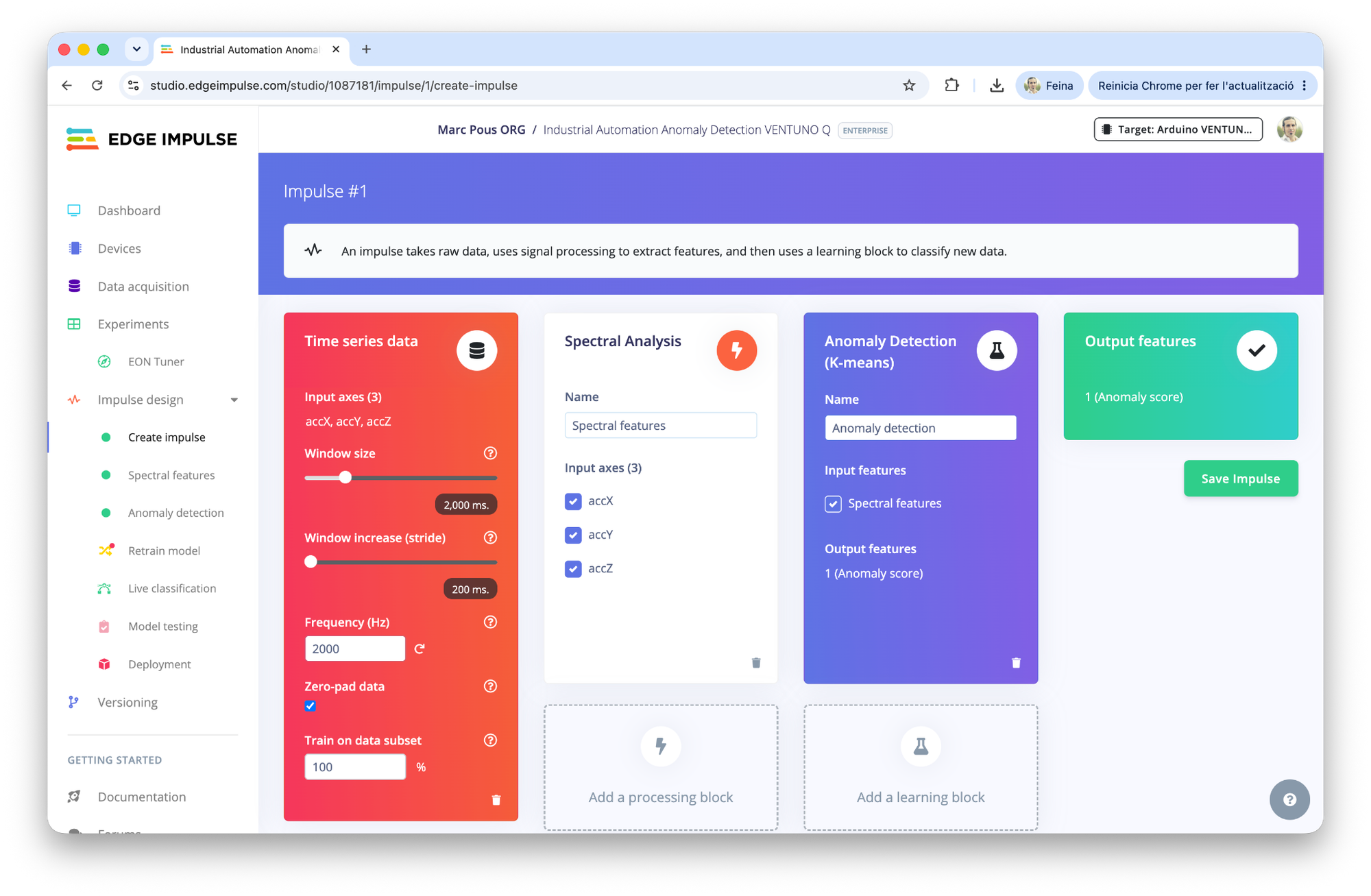This screenshot has width=1371, height=896.
Task: Delete the Time series data block
Action: (x=496, y=800)
